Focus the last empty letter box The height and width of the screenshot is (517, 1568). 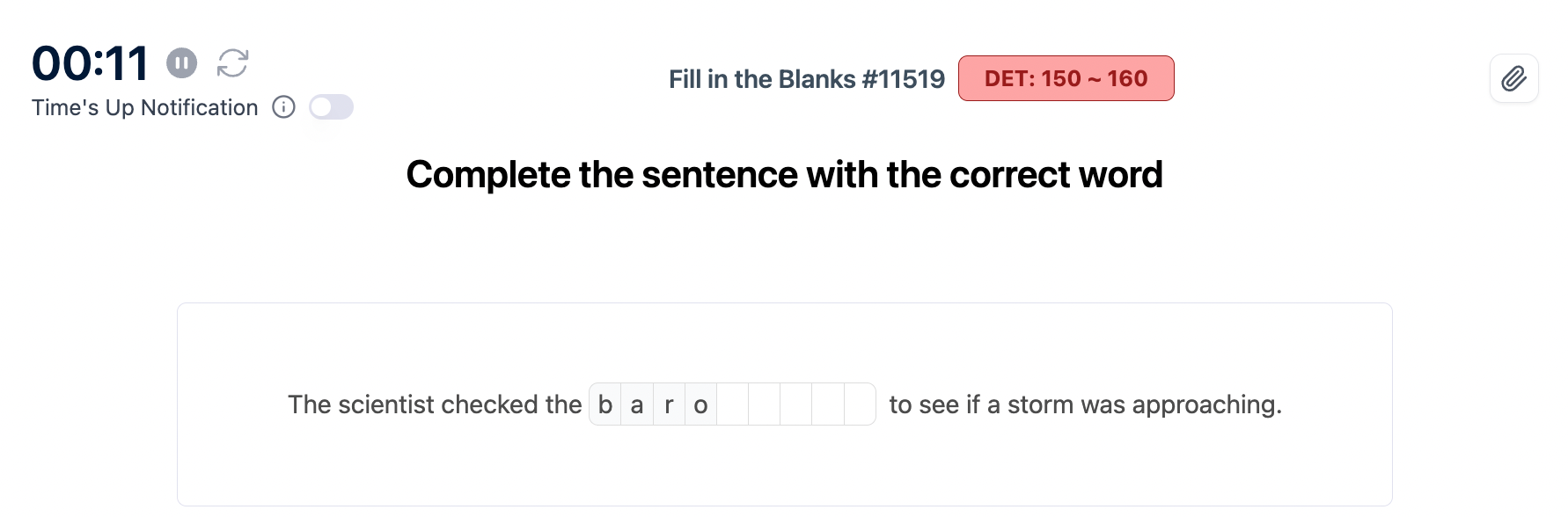pyautogui.click(x=859, y=404)
